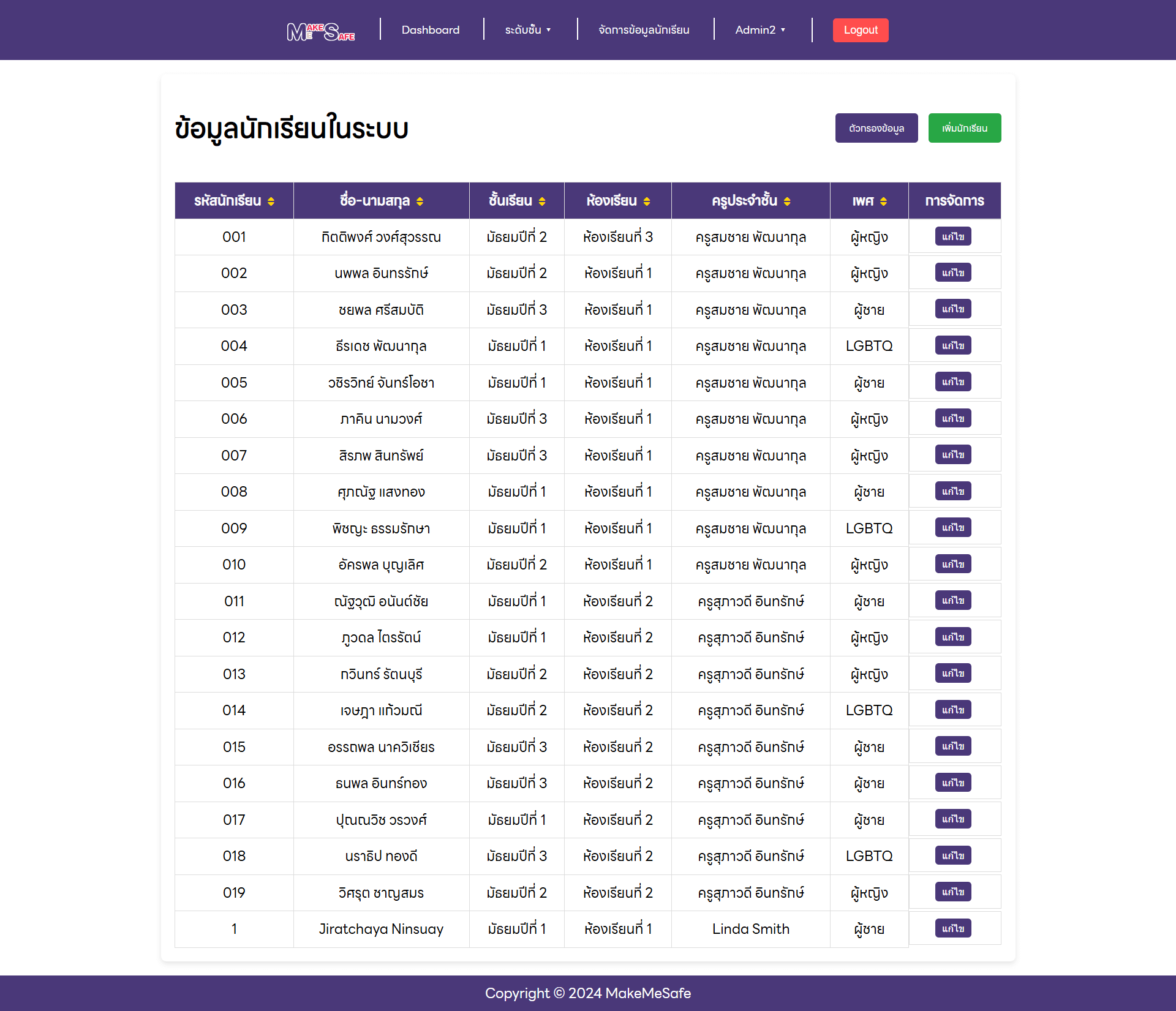This screenshot has width=1176, height=1011.
Task: Click teacher cell of student 011
Action: [x=751, y=601]
